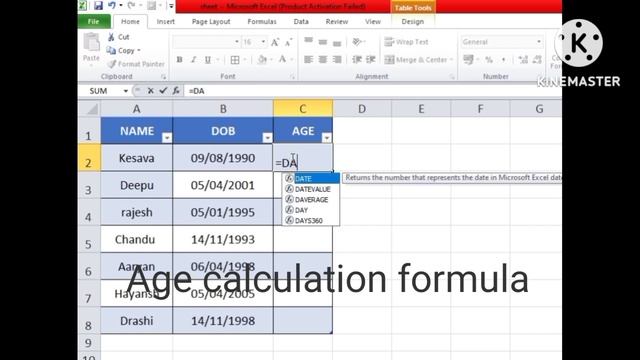
Task: Click the Accounting Number Format icon
Action: point(468,60)
